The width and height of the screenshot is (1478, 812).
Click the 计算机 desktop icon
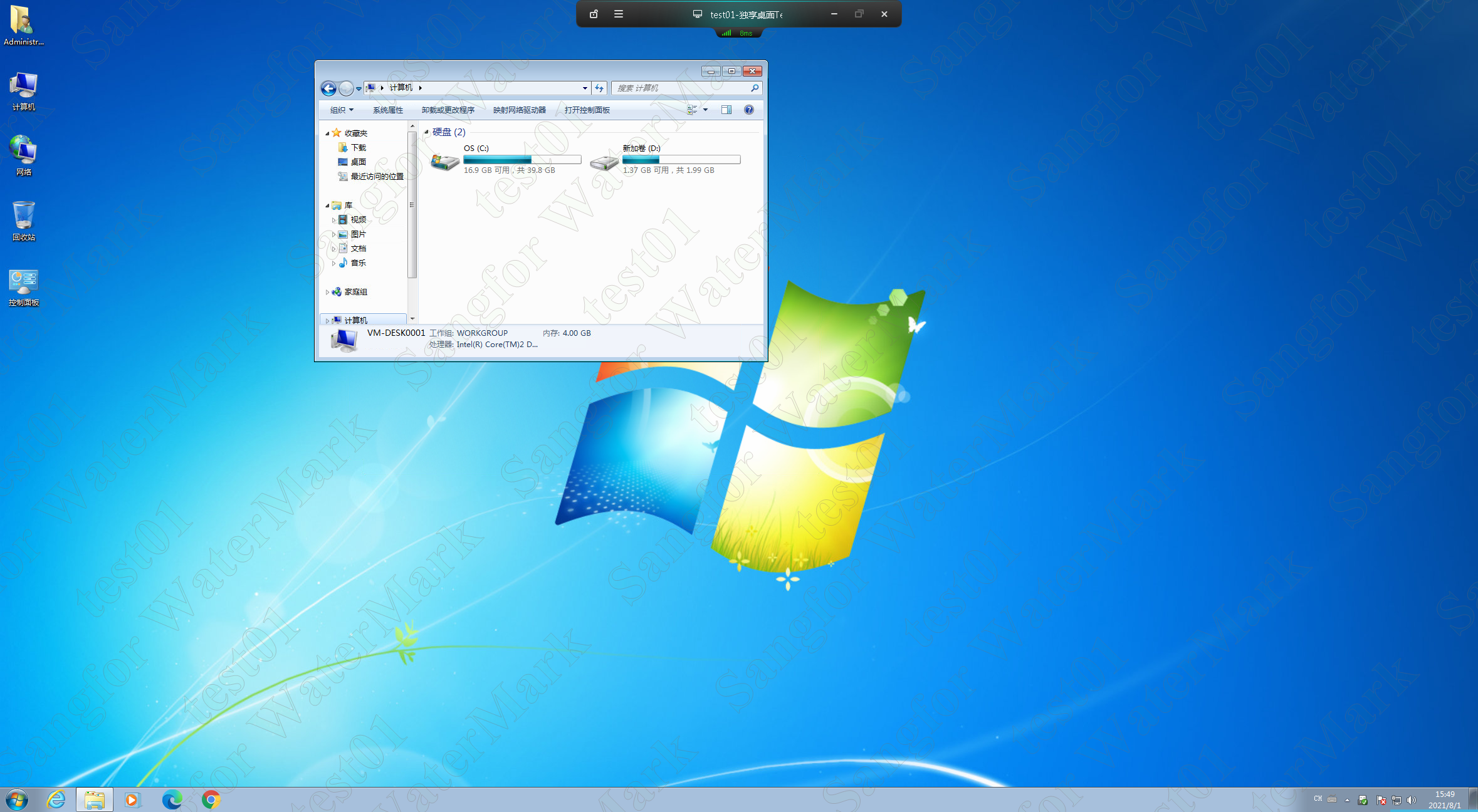tap(23, 91)
